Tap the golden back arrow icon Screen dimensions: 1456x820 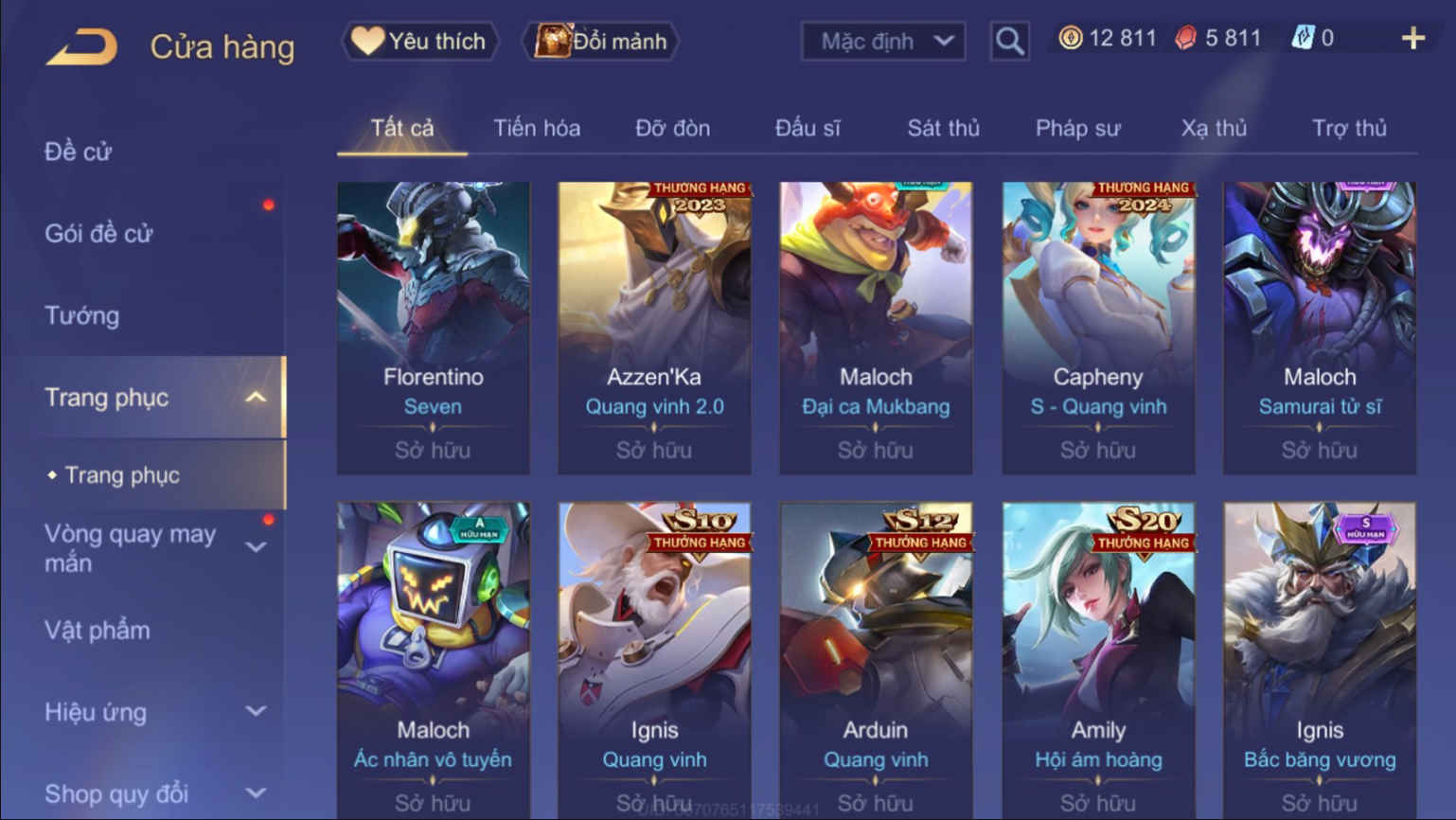tap(82, 46)
